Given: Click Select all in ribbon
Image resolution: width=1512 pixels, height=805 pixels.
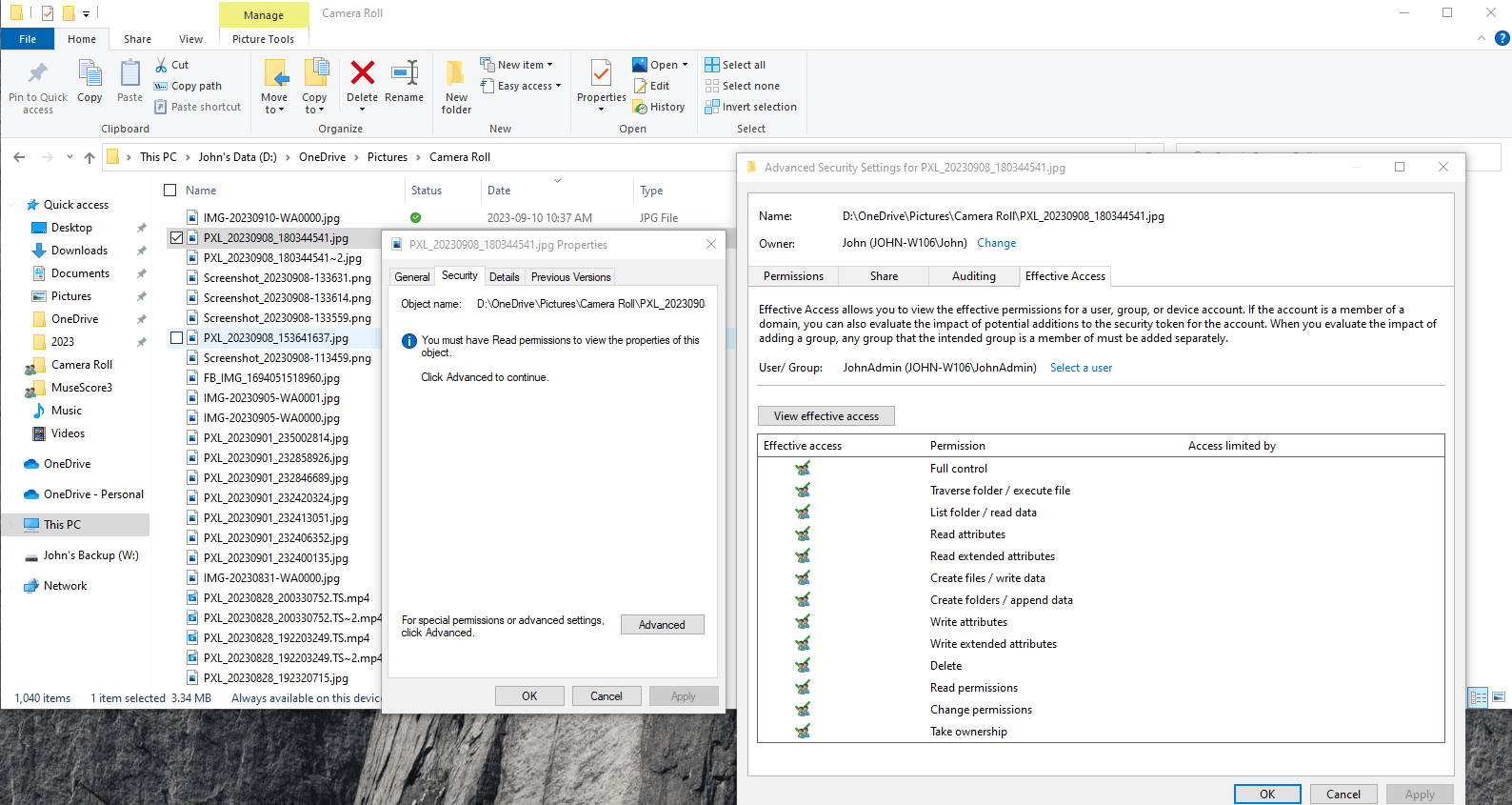Looking at the screenshot, I should (735, 65).
